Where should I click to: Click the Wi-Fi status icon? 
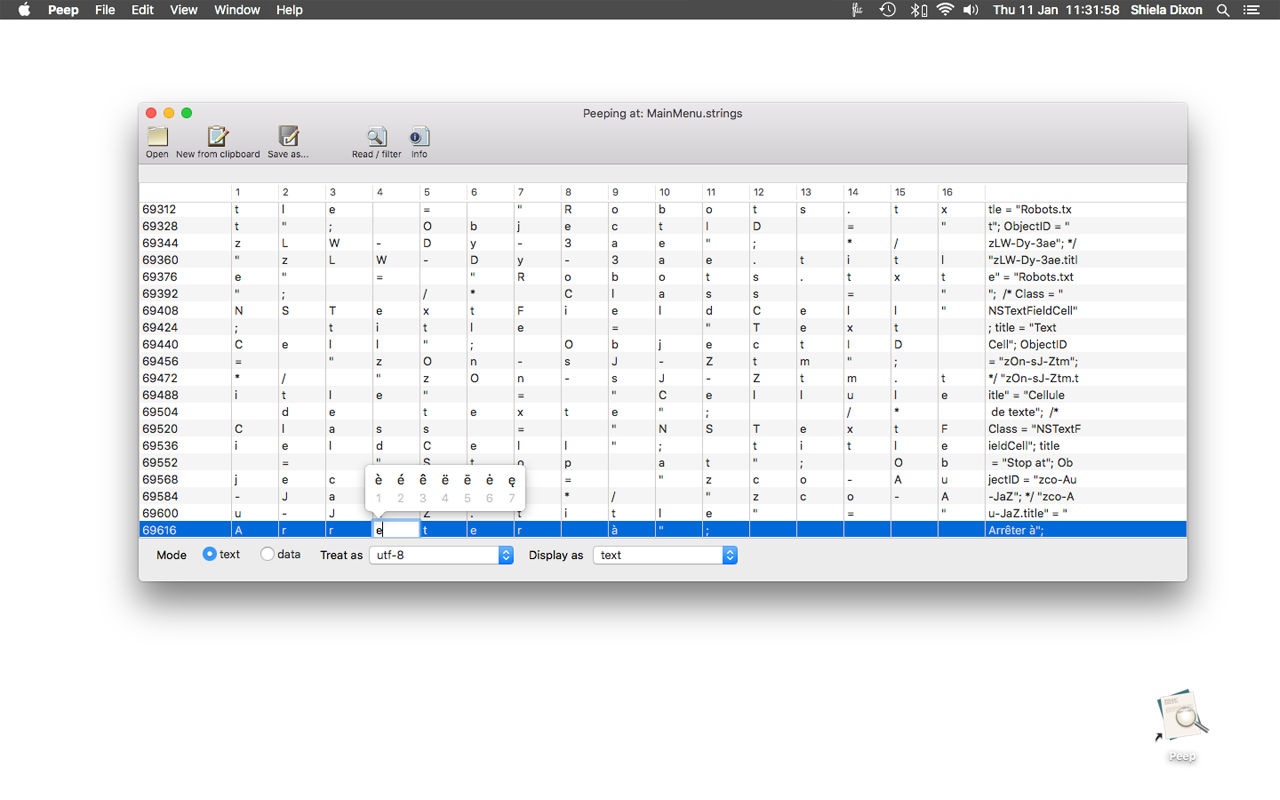[x=945, y=10]
